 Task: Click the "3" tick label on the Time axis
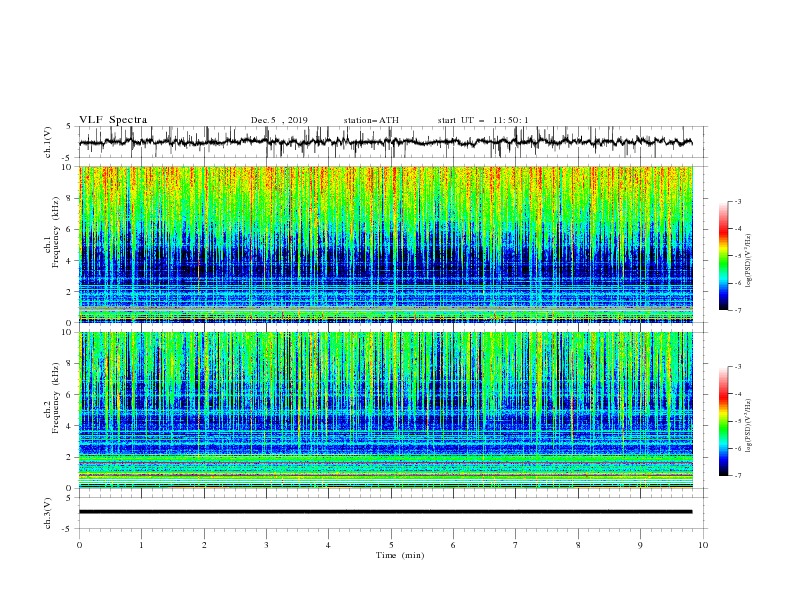(x=266, y=545)
